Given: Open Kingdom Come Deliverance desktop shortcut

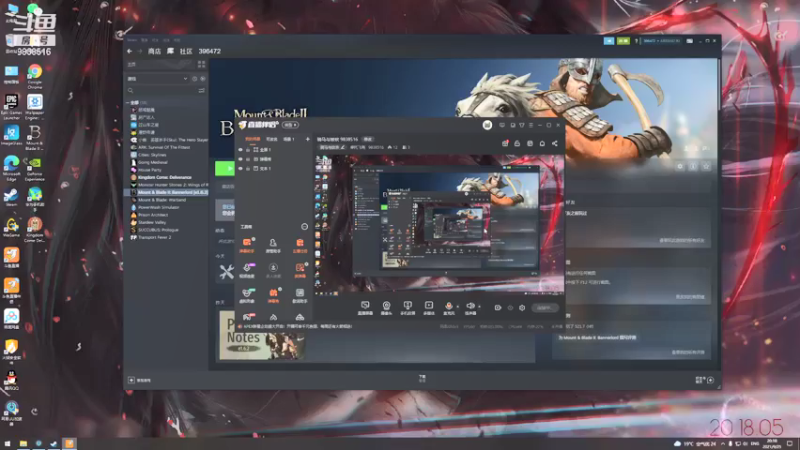Looking at the screenshot, I should 35,229.
